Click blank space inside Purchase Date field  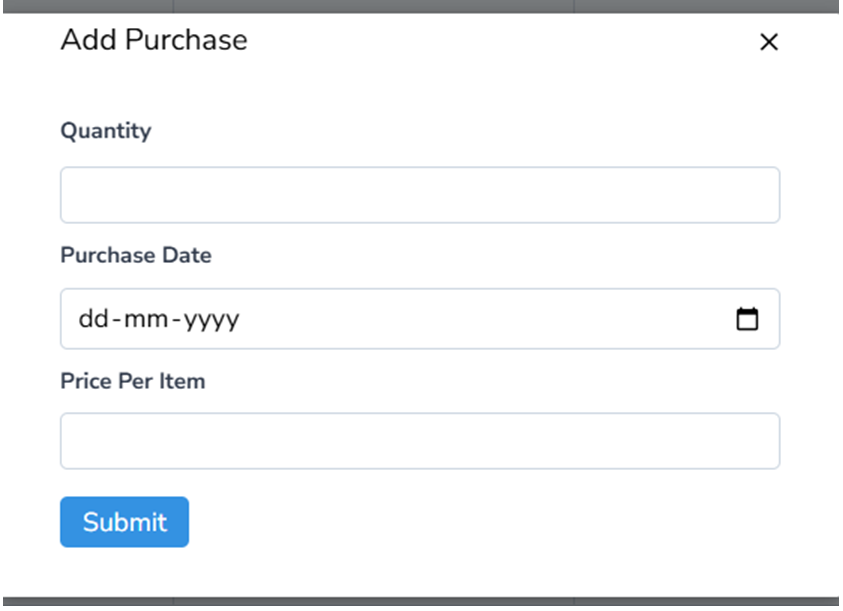pos(480,319)
